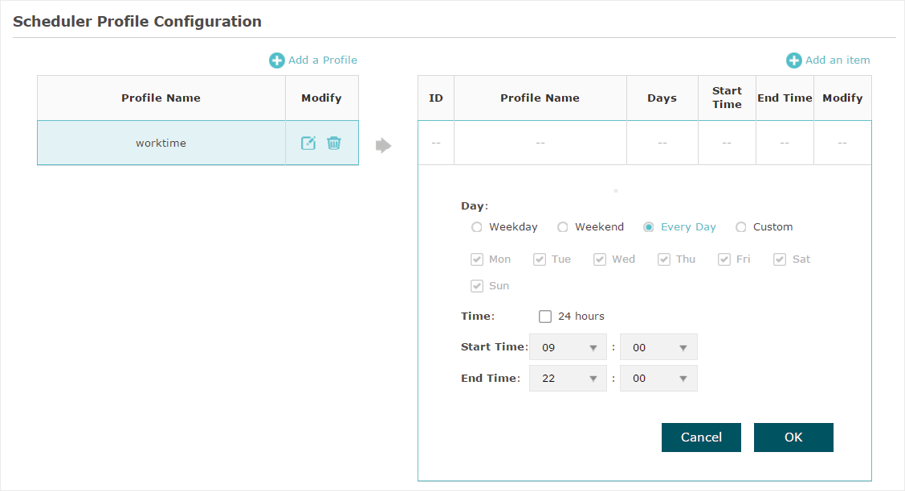
Task: Select the Every Day radio option
Action: [649, 227]
